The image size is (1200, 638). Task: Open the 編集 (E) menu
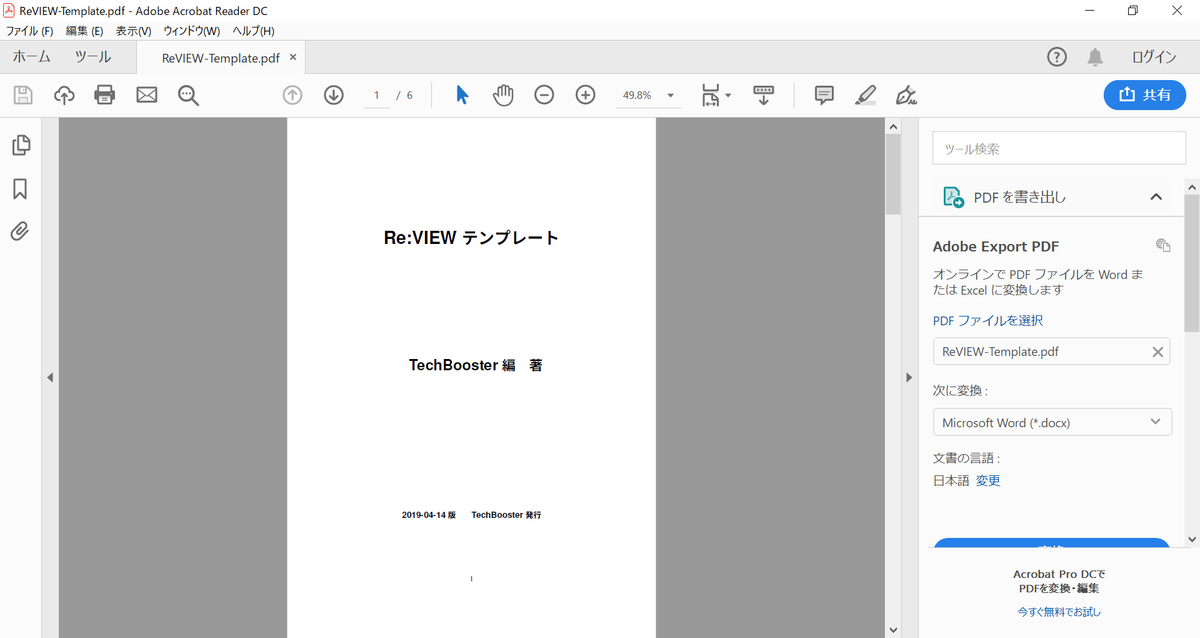click(84, 31)
